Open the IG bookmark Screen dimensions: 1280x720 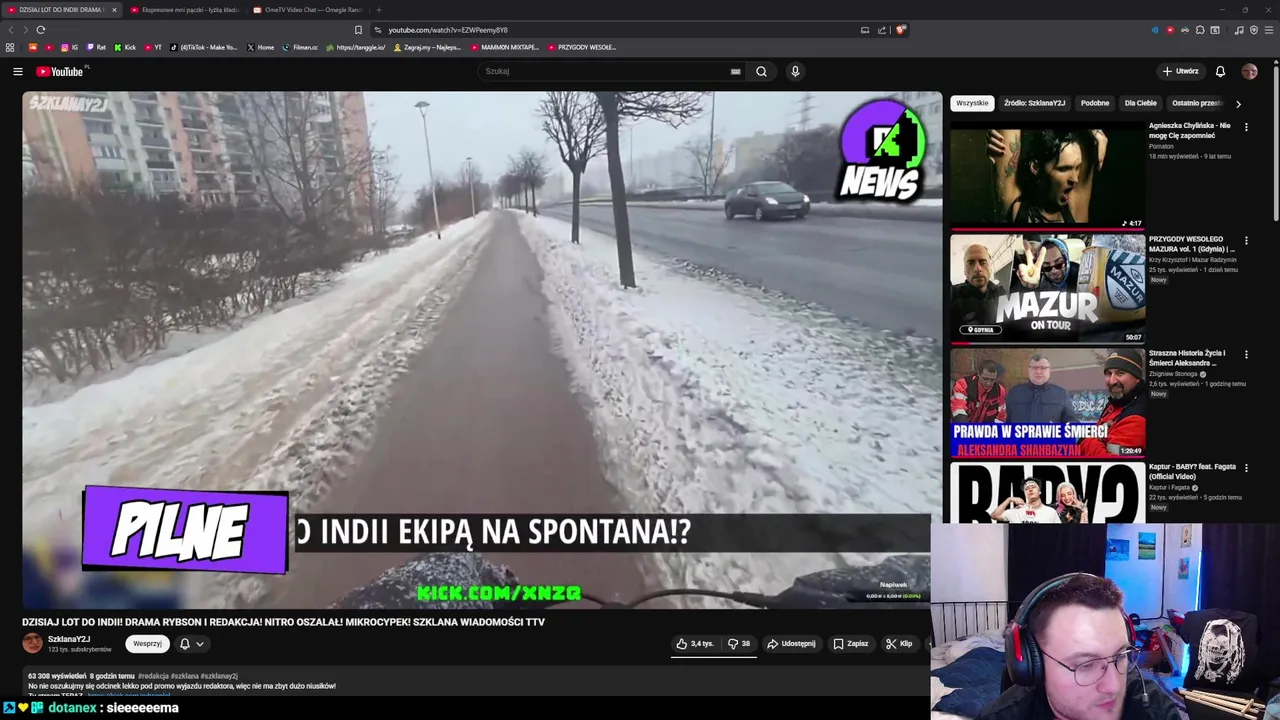coord(69,47)
